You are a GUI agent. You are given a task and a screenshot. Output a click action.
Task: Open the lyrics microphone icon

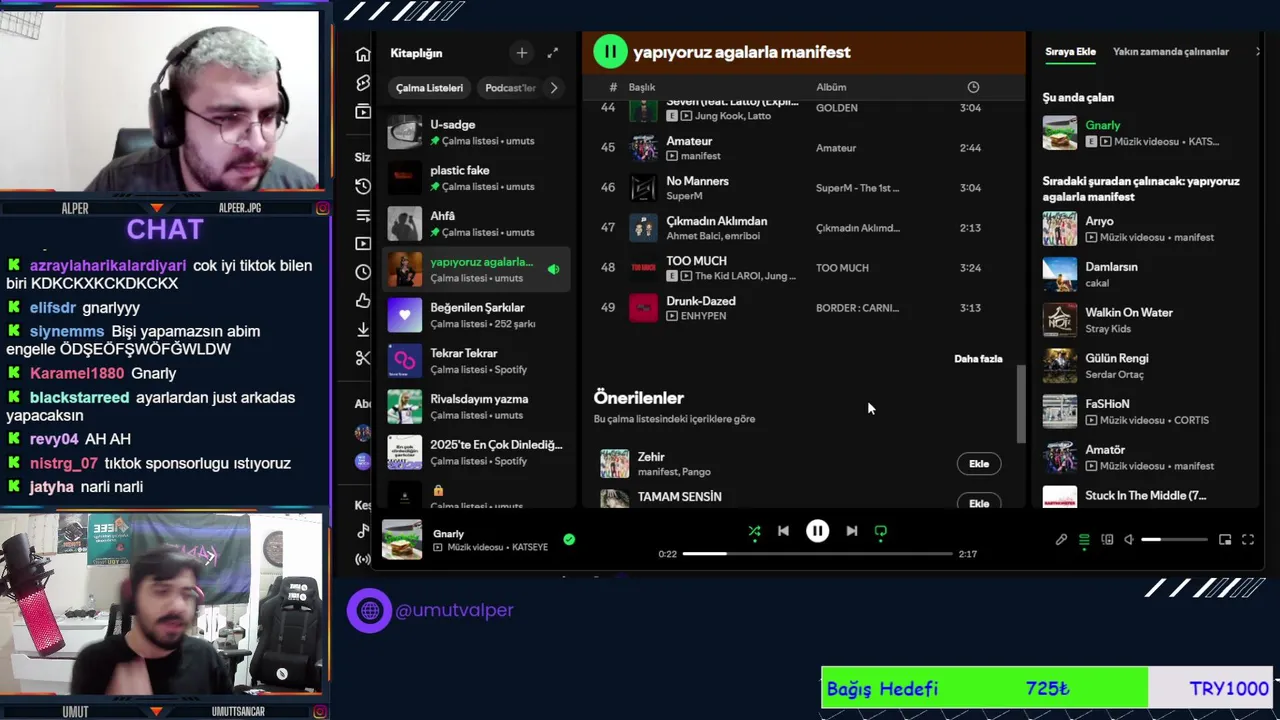pos(1061,540)
